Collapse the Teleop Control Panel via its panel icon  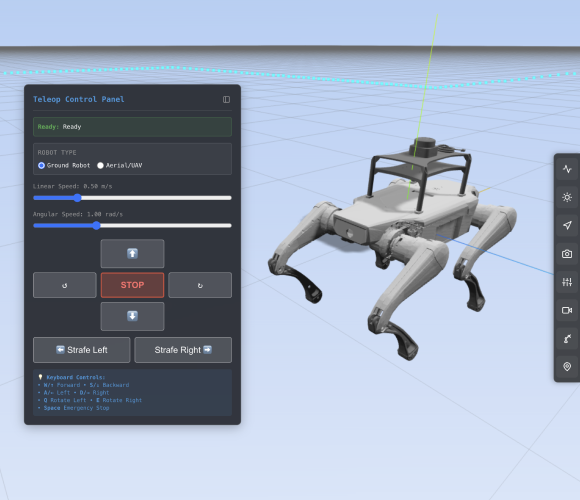tap(226, 99)
